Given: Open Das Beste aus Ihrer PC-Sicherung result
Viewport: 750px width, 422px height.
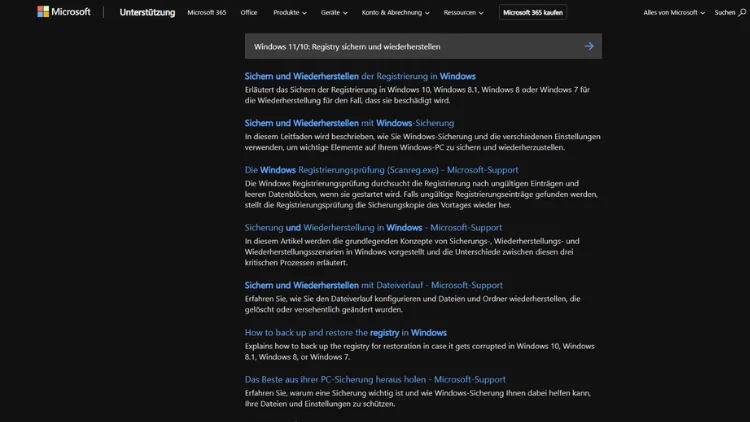Looking at the screenshot, I should (x=375, y=379).
